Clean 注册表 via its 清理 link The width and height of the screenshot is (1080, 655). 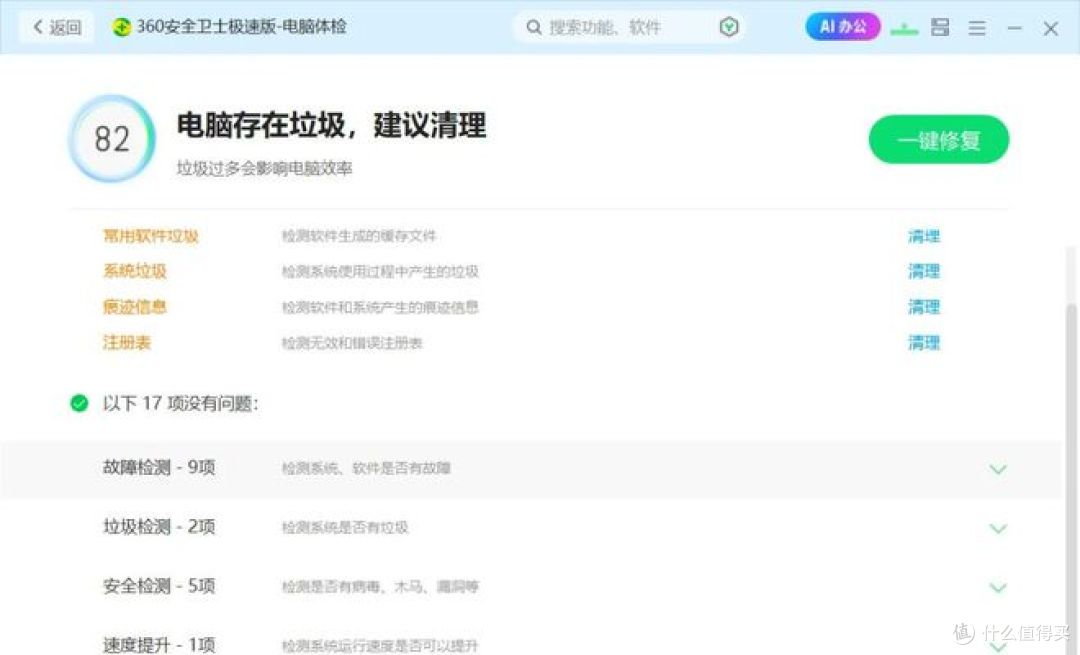coord(924,343)
